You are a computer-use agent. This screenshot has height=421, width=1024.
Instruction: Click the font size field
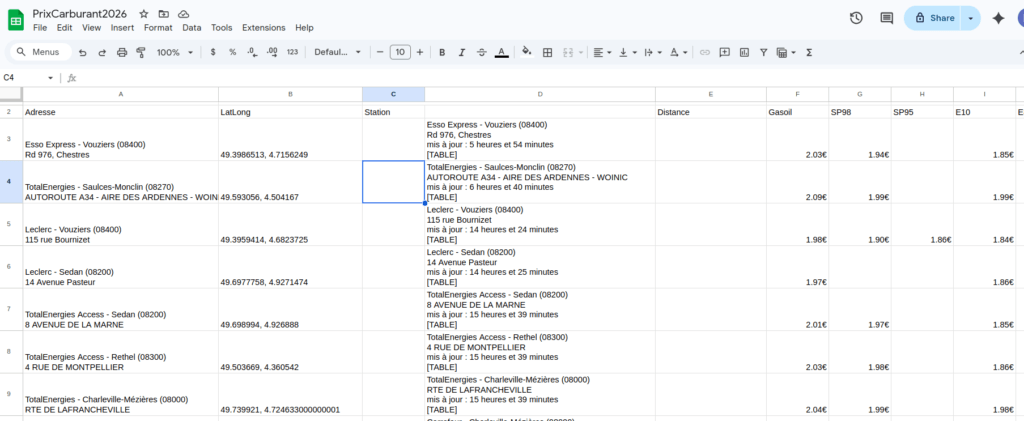click(400, 52)
